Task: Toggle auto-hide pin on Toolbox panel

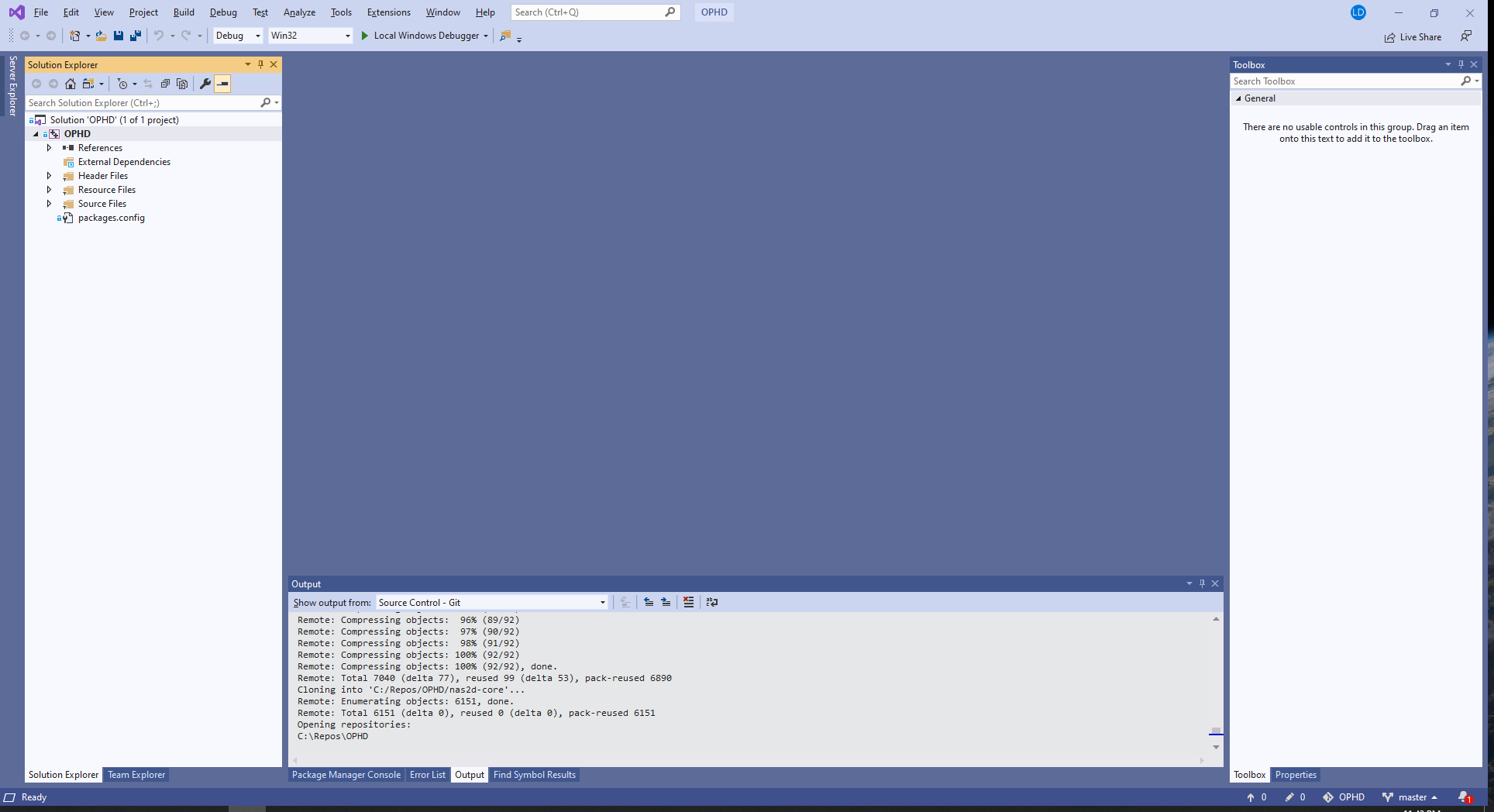Action: coord(1461,64)
